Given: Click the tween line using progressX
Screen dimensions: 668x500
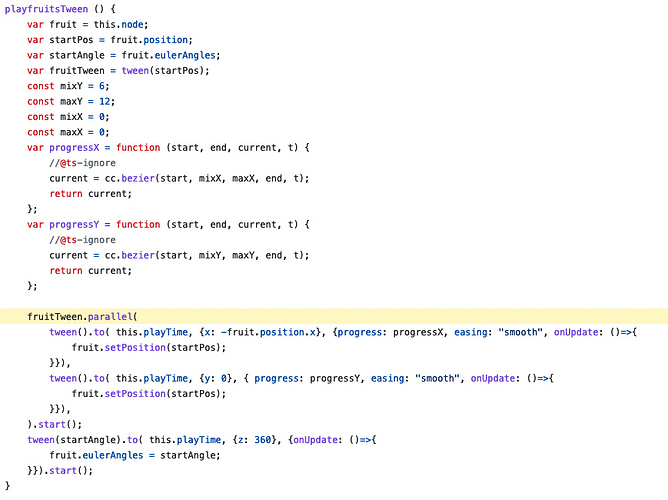Looking at the screenshot, I should coord(343,332).
